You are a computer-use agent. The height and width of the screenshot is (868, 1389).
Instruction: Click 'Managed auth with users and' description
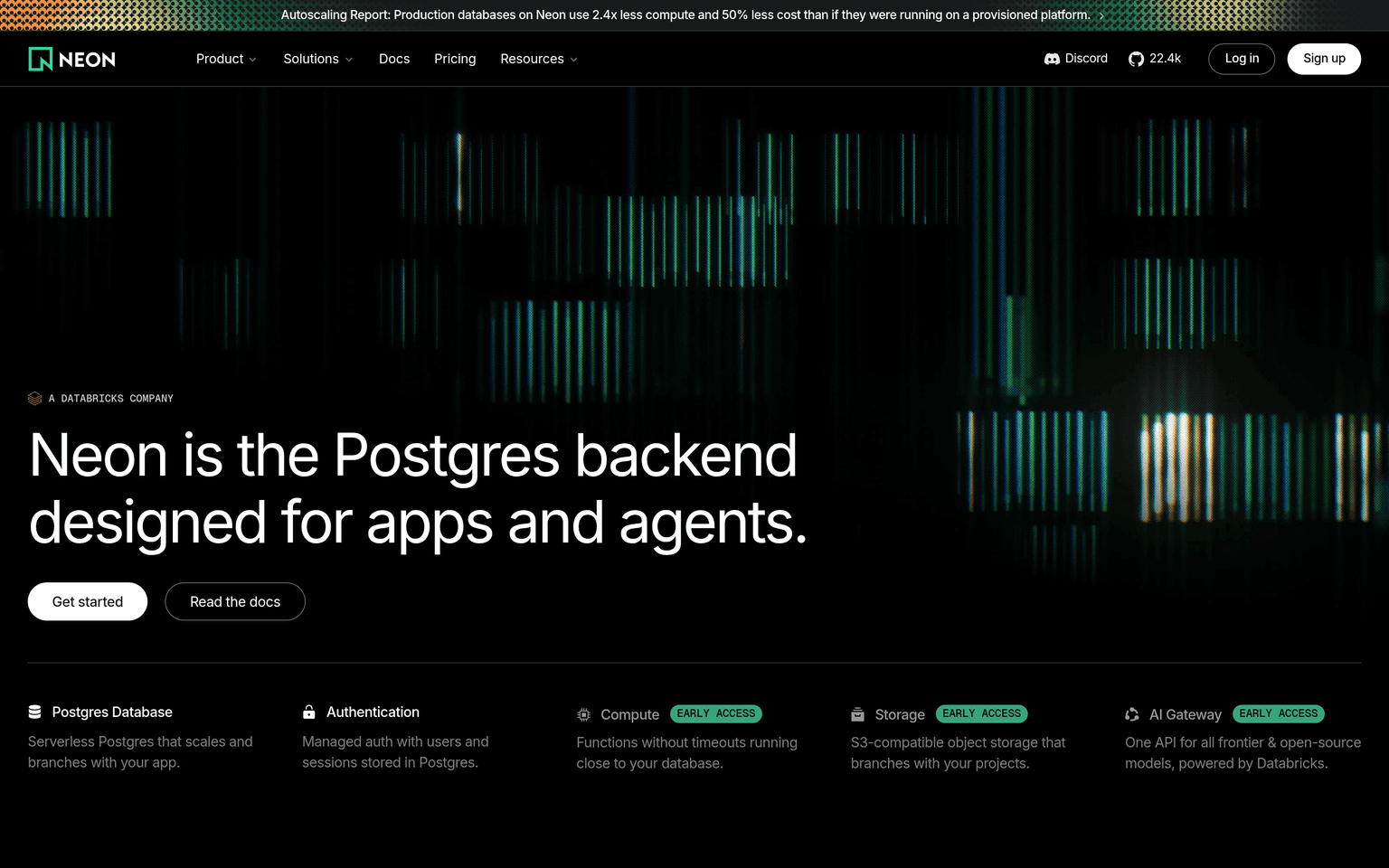(x=395, y=741)
